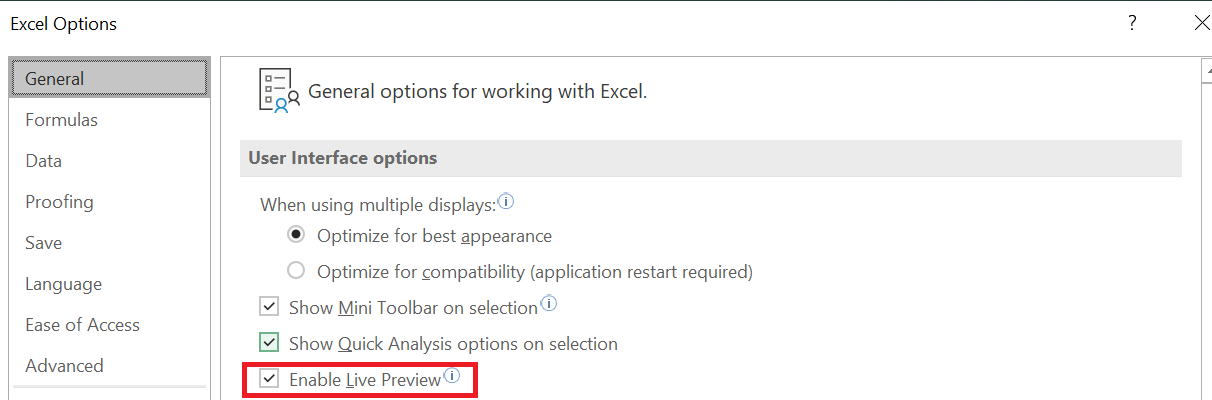Uncheck Show Quick Analysis options on selection
The width and height of the screenshot is (1212, 400).
(x=268, y=343)
